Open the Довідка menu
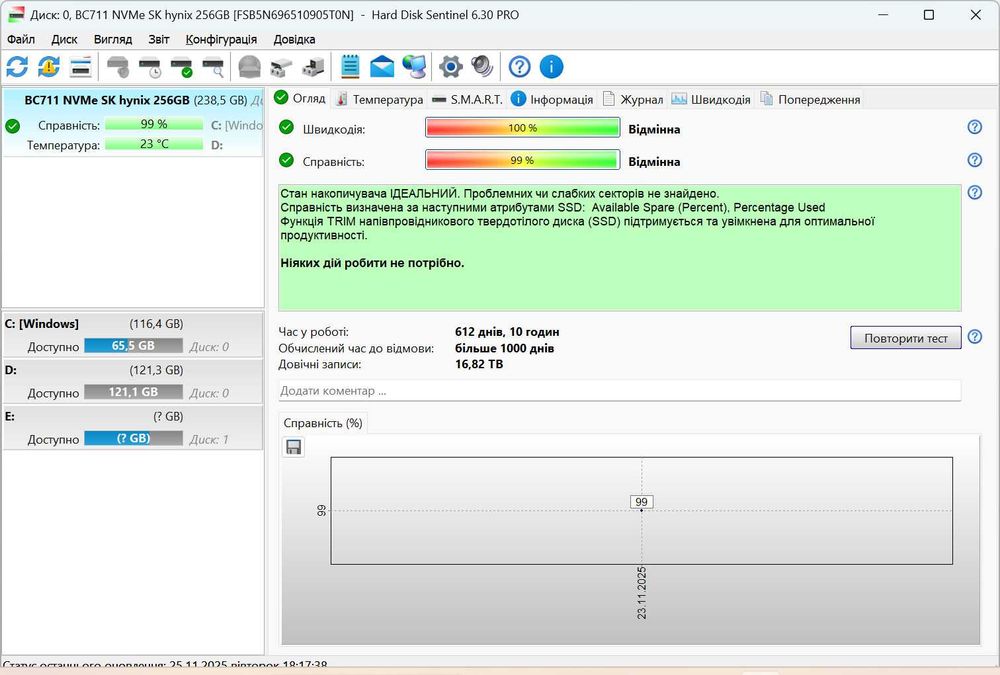1000x675 pixels. pyautogui.click(x=294, y=39)
